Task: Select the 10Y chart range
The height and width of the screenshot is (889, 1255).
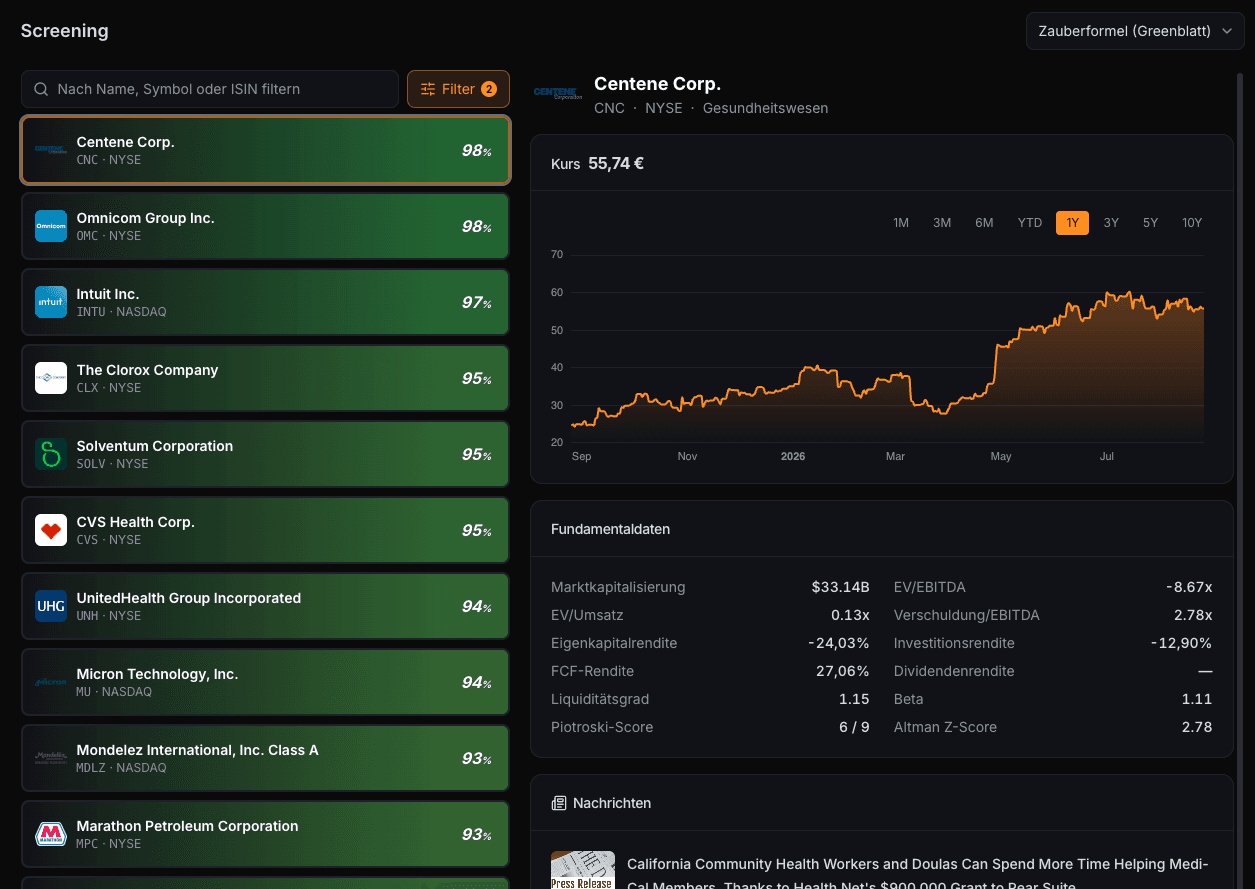Action: tap(1192, 223)
